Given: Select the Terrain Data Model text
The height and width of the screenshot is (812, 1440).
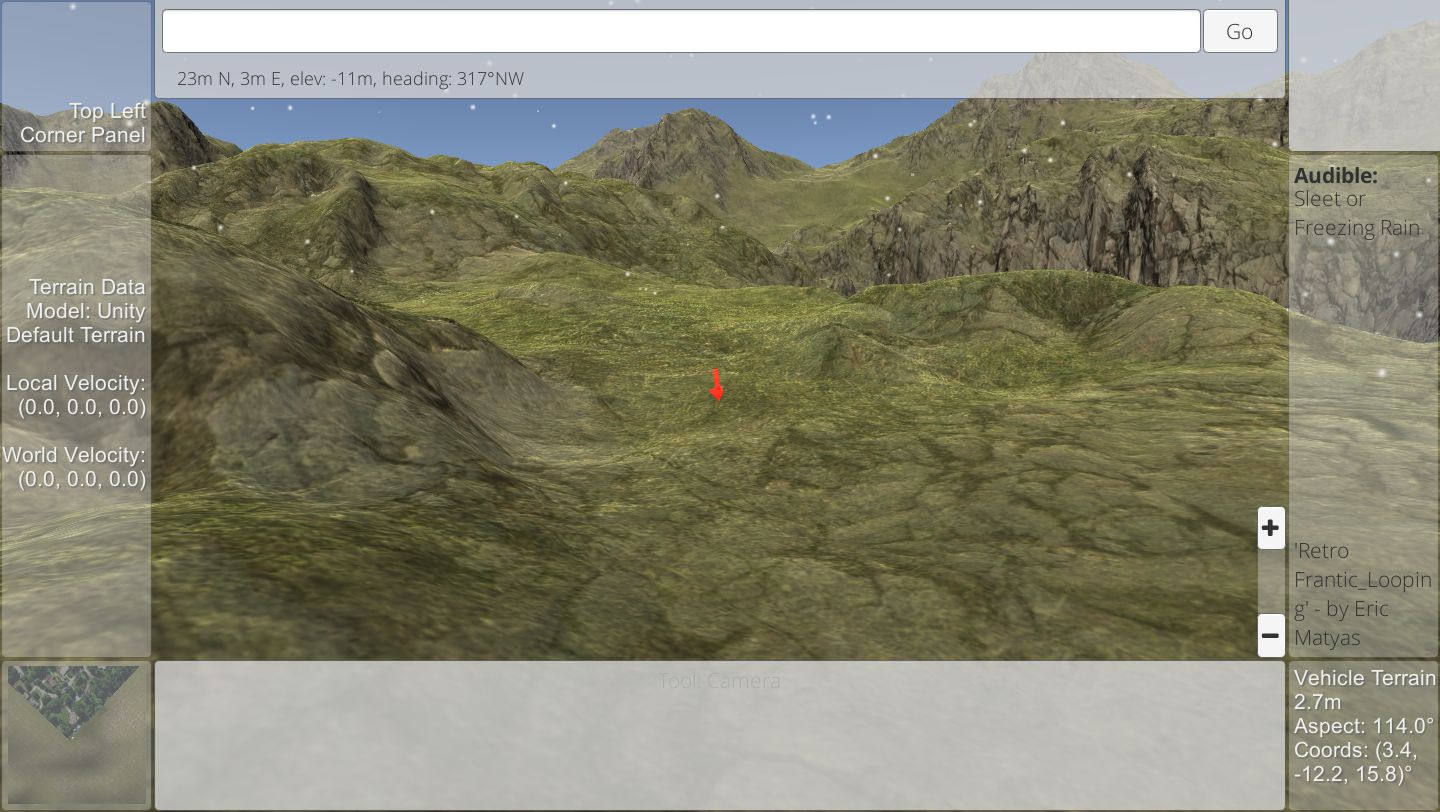Looking at the screenshot, I should [x=77, y=311].
